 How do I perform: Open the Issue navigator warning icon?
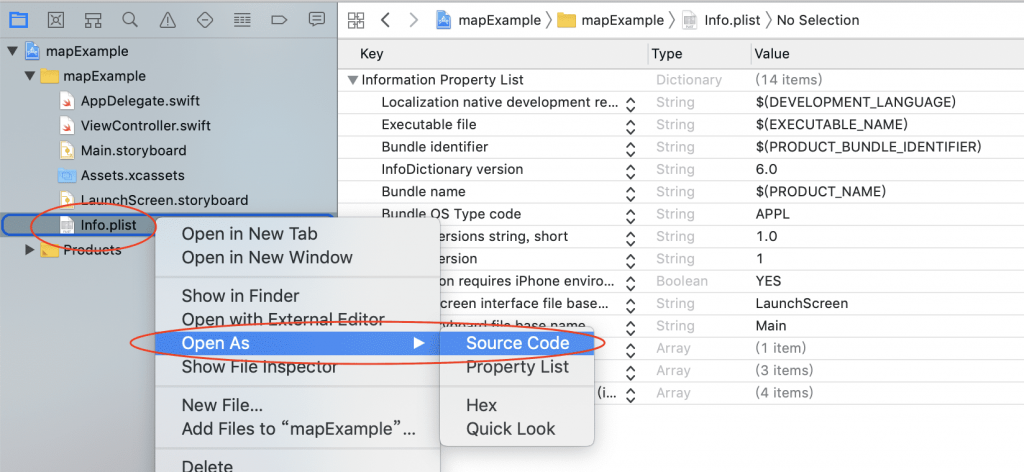pos(167,20)
